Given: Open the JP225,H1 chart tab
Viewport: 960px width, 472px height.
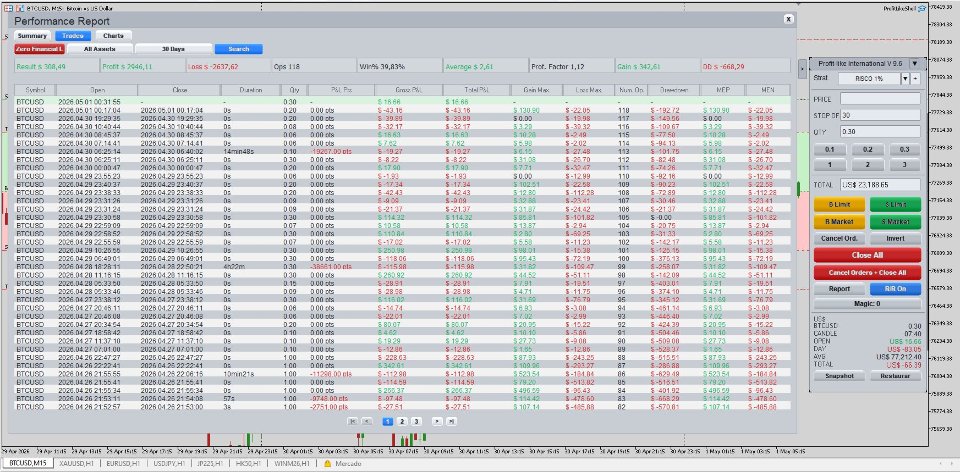Looking at the screenshot, I should [x=211, y=463].
